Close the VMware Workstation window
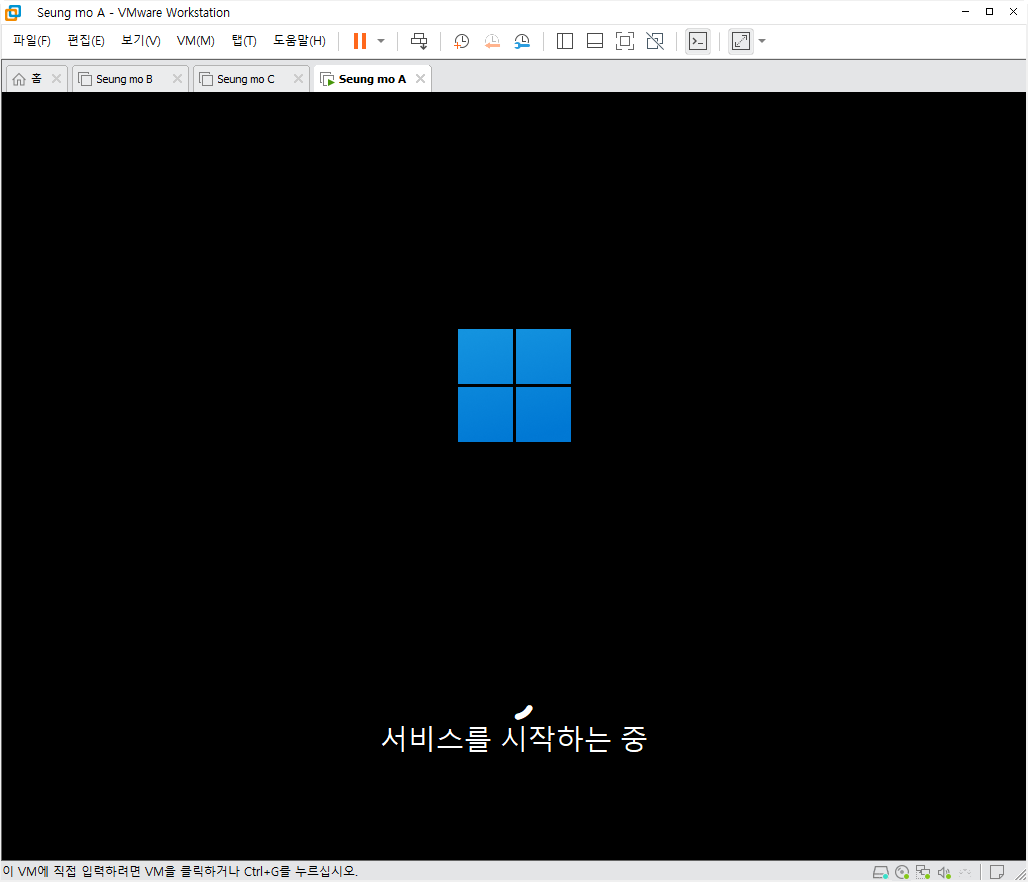 (1013, 12)
